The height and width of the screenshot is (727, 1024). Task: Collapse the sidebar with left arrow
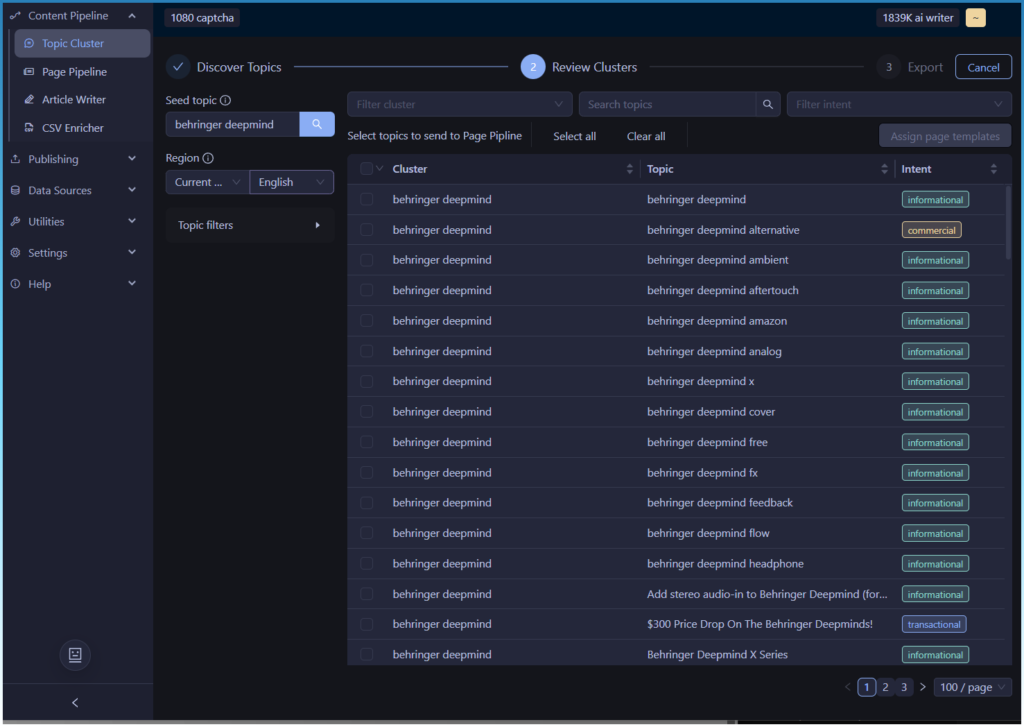point(75,703)
